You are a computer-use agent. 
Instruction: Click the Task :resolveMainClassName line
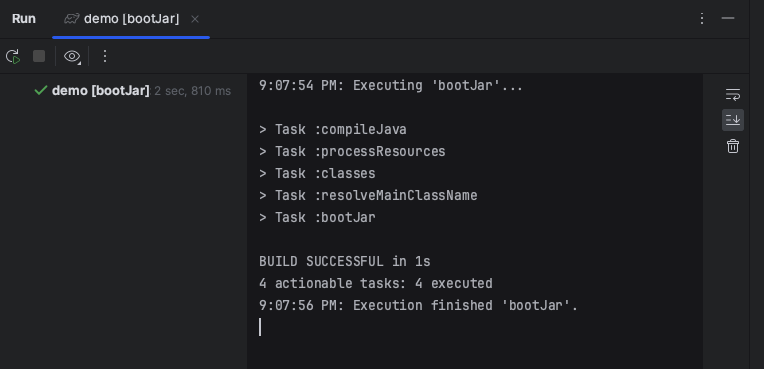(x=368, y=195)
